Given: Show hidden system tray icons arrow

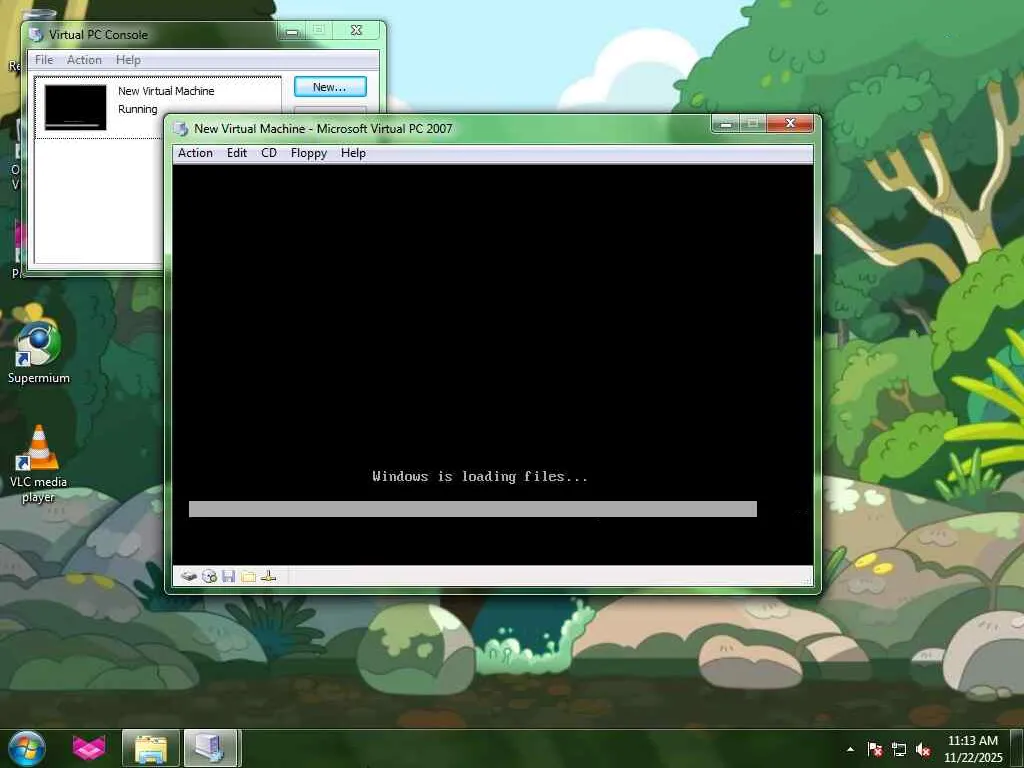Looking at the screenshot, I should pos(850,749).
